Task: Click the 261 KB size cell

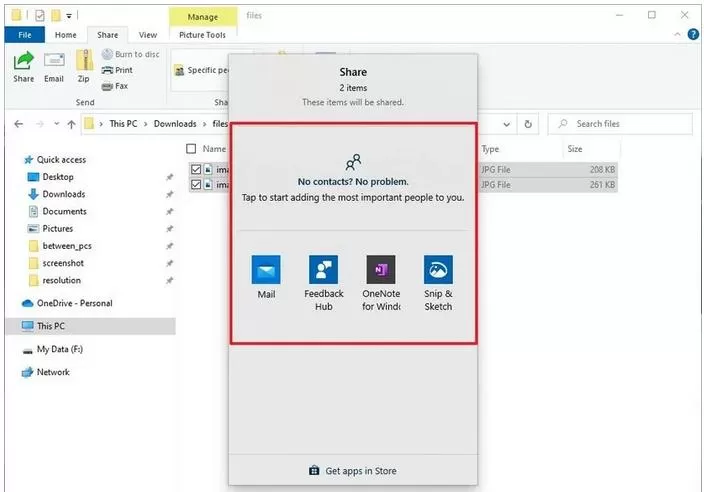Action: [x=602, y=185]
